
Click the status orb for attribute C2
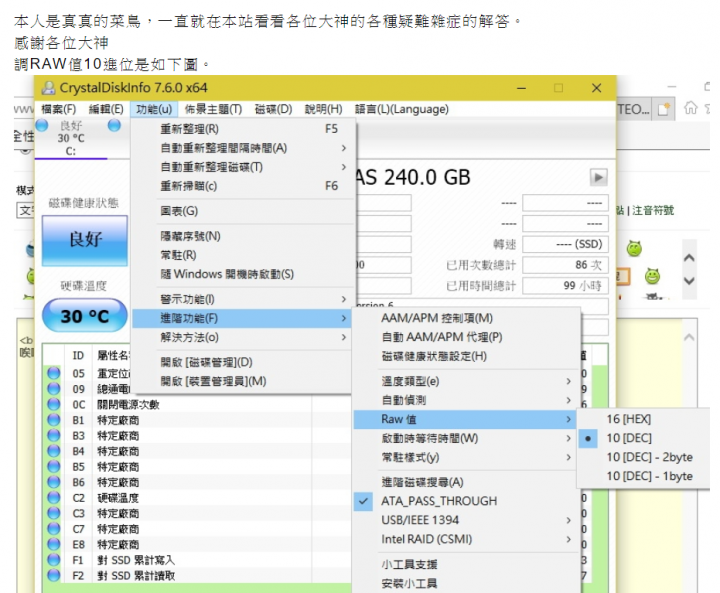[x=54, y=497]
